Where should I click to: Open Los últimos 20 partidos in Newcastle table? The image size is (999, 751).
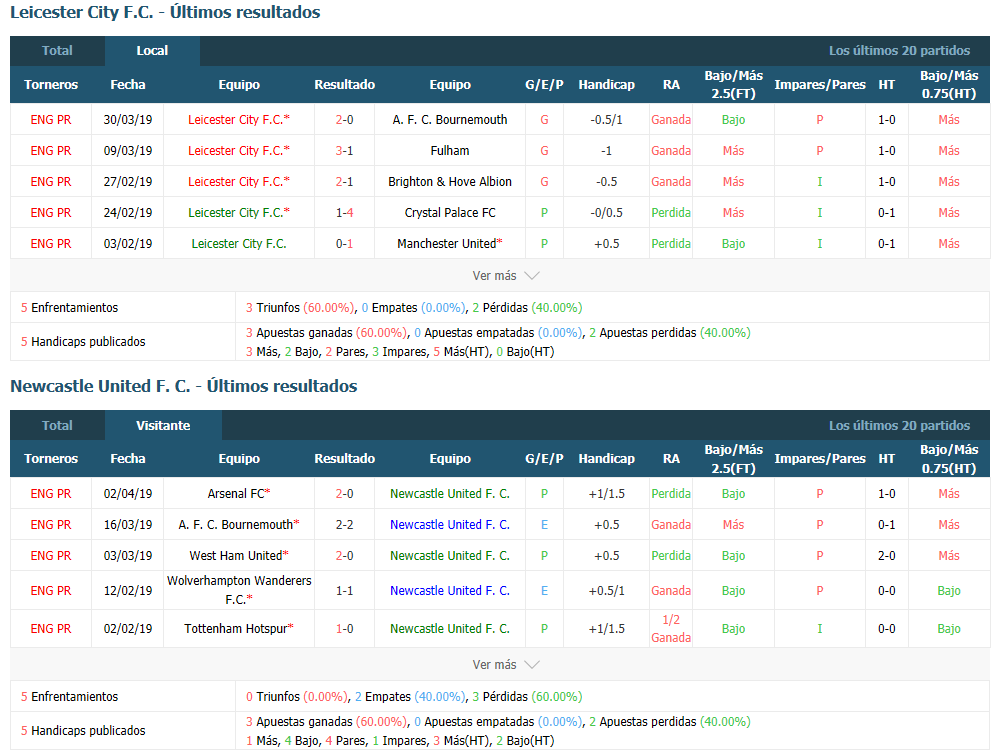[899, 426]
